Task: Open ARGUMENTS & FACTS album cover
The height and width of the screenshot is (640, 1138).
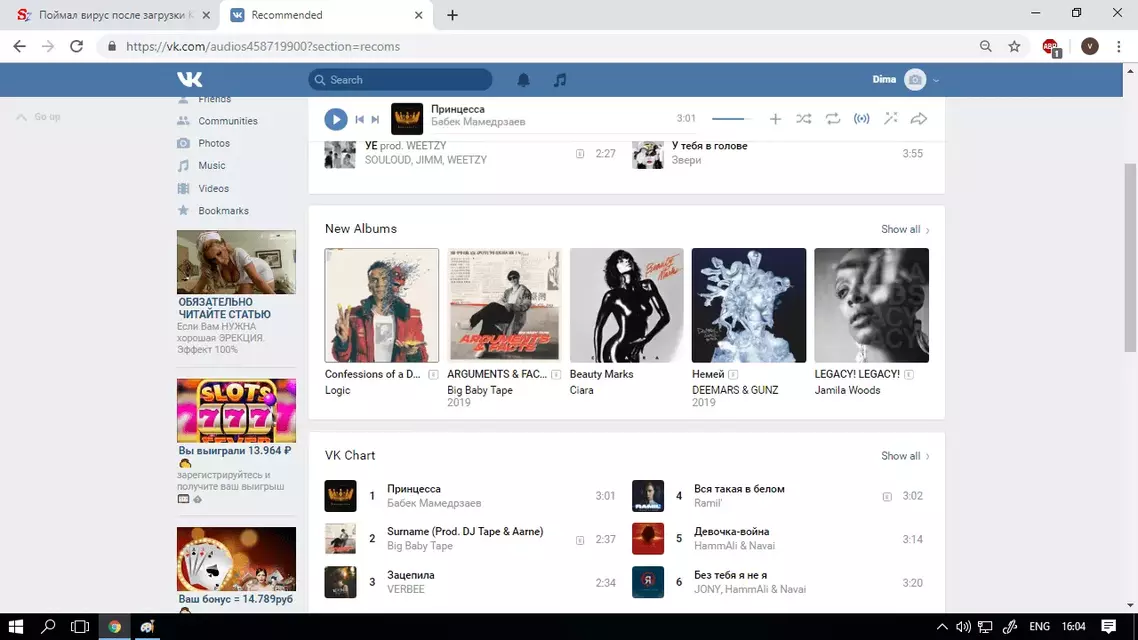Action: click(504, 305)
